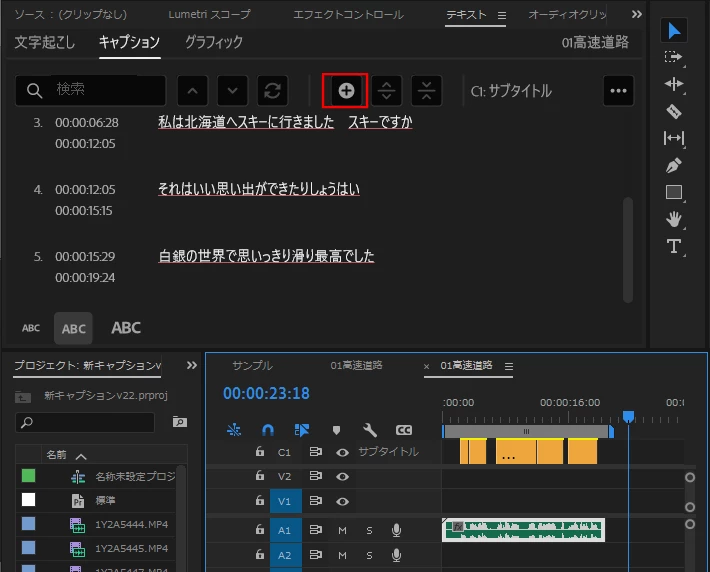This screenshot has width=710, height=572.
Task: Select the Hand tool
Action: pyautogui.click(x=674, y=219)
